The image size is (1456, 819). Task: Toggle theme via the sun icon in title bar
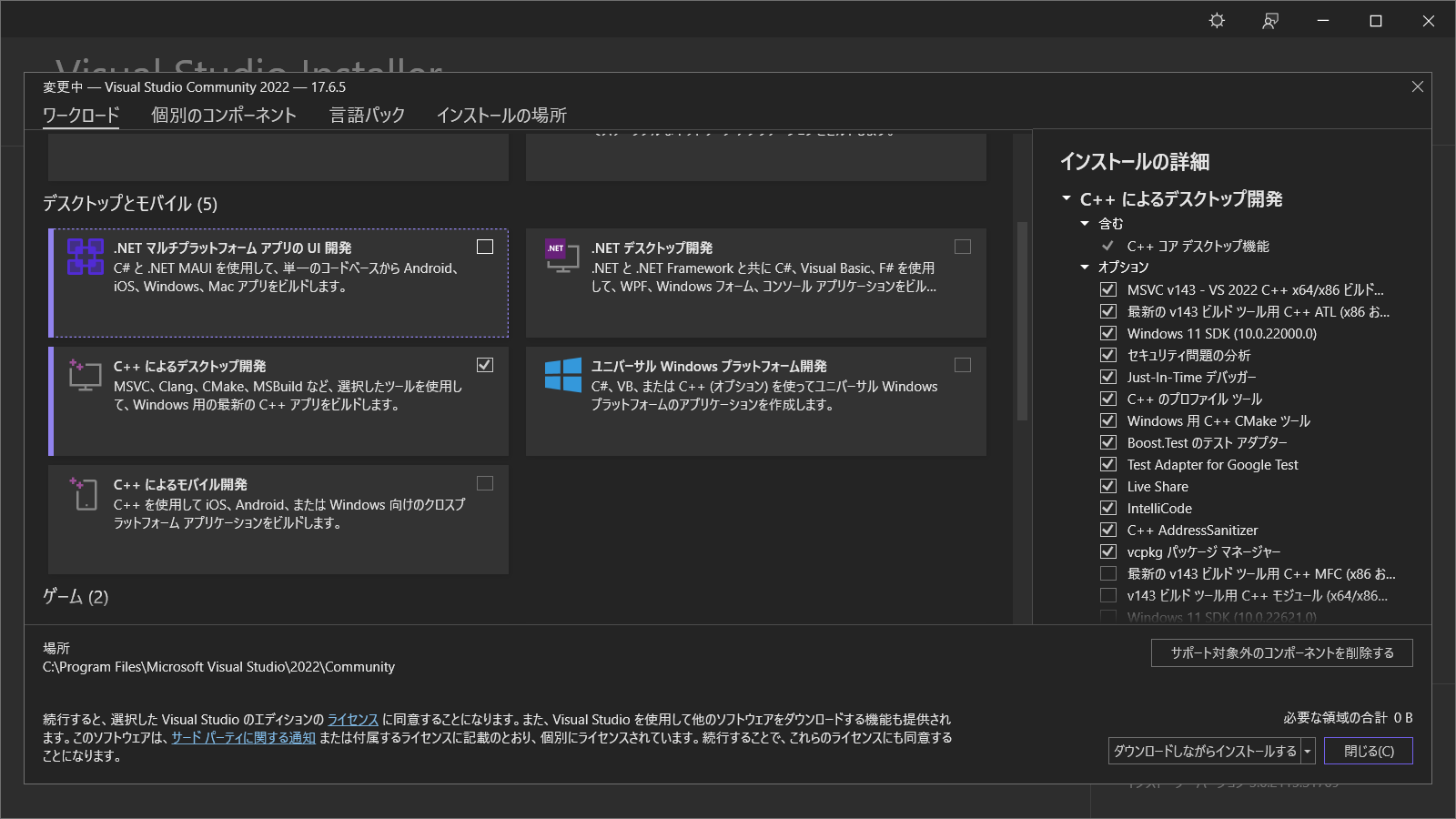click(1217, 21)
